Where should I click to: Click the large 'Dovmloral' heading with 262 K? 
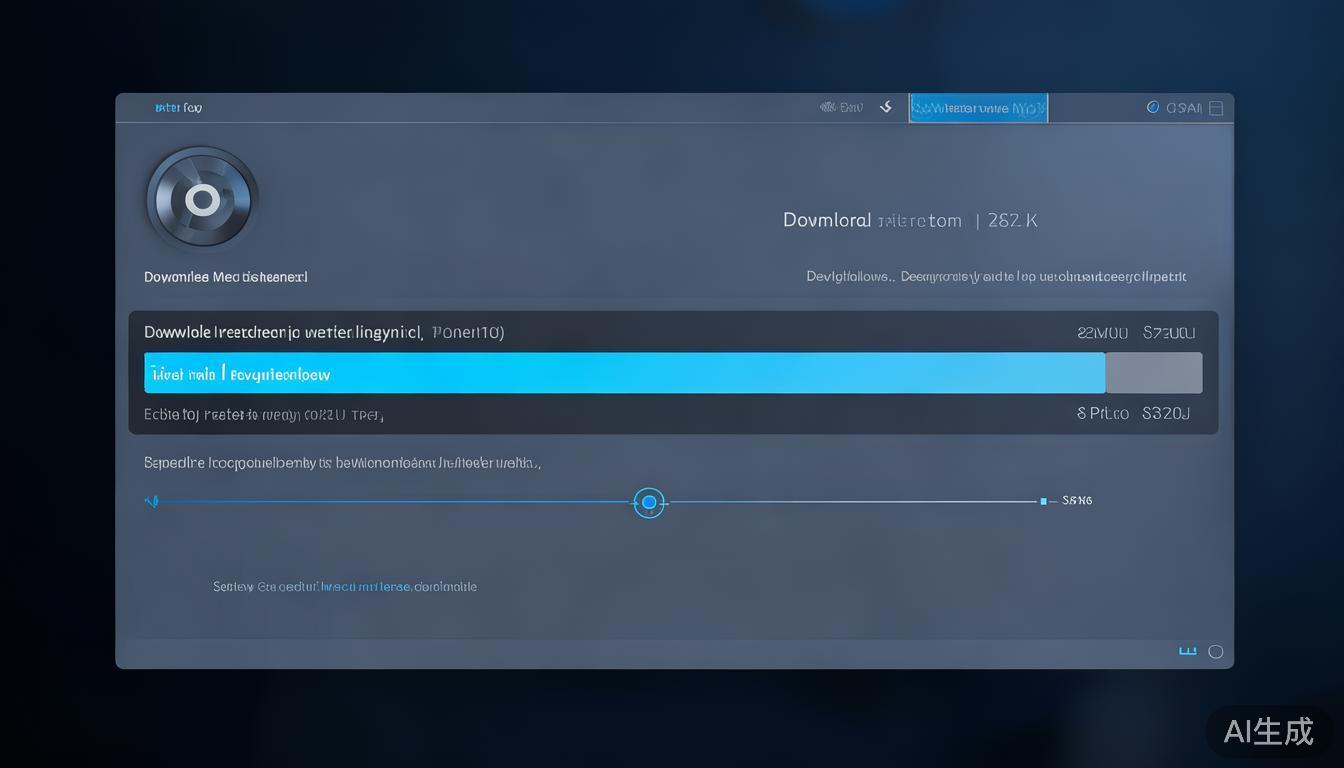pos(909,220)
